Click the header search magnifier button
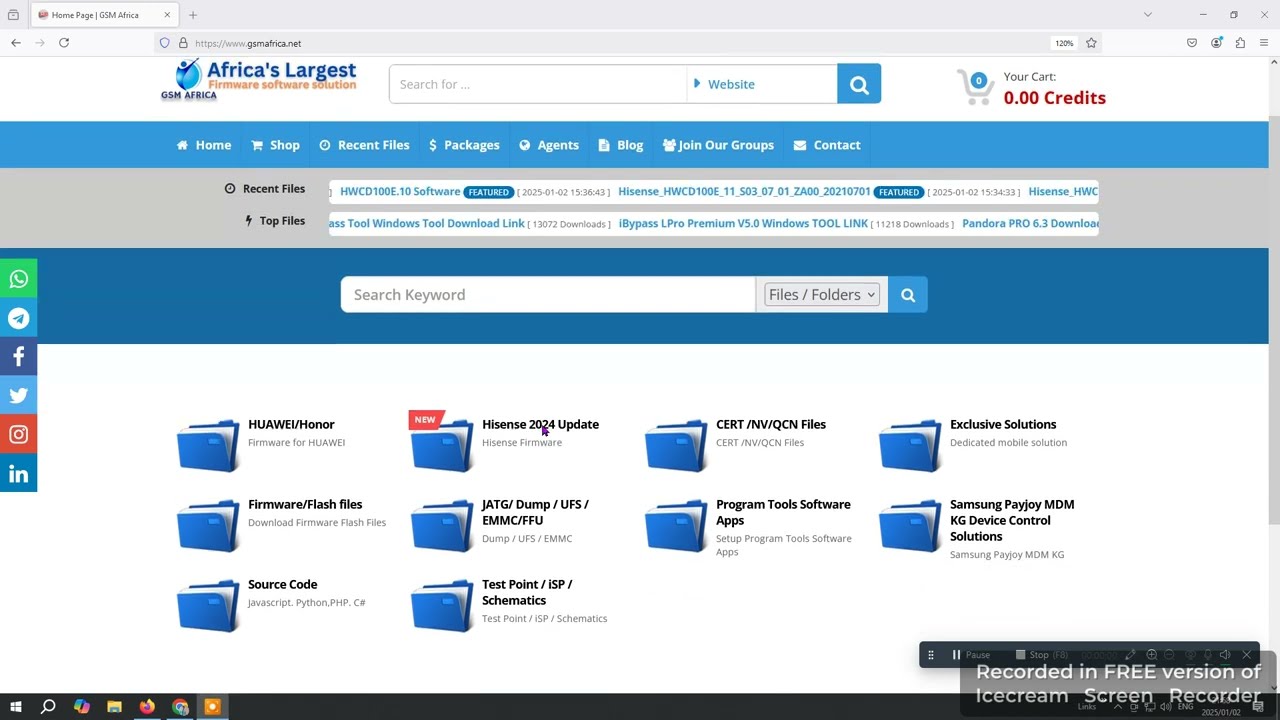Viewport: 1280px width, 720px height. (859, 84)
